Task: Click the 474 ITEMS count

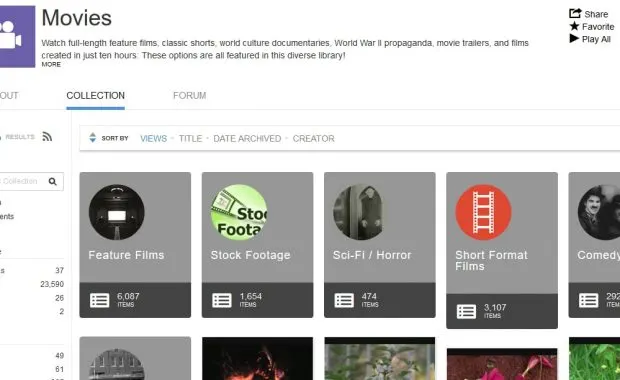Action: pos(370,300)
